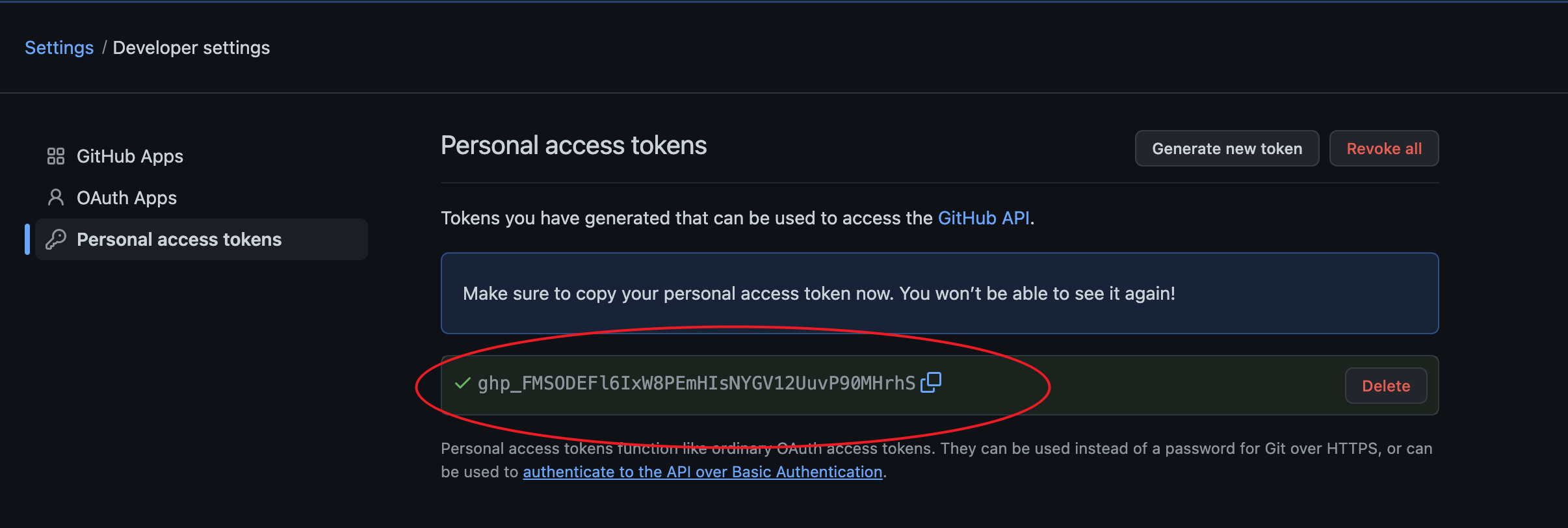1568x528 pixels.
Task: Go back to Settings via the breadcrumb
Action: [x=59, y=47]
